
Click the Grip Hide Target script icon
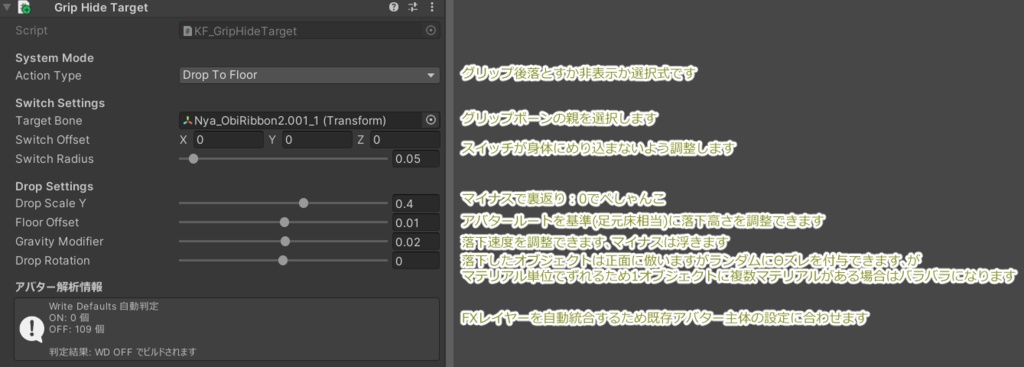coord(25,8)
